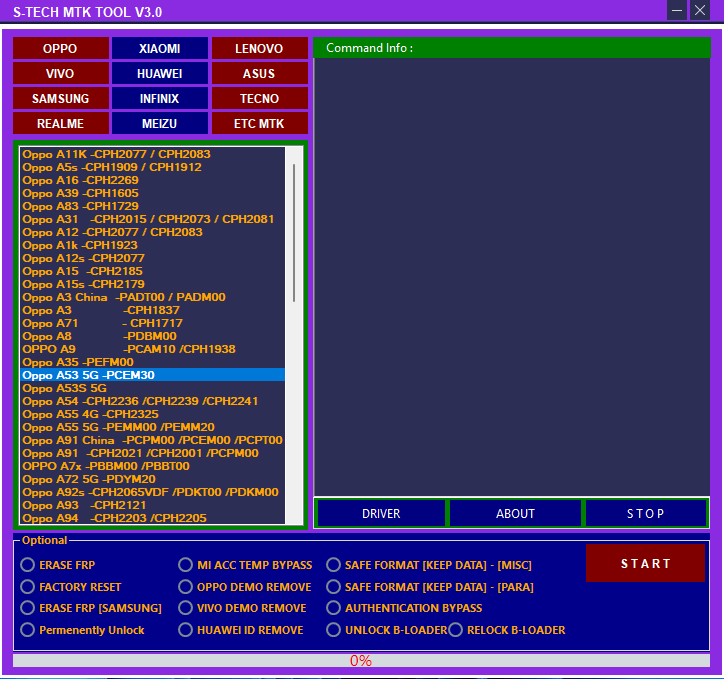The height and width of the screenshot is (679, 724).
Task: Open the MEIZU brand list
Action: pyautogui.click(x=160, y=123)
